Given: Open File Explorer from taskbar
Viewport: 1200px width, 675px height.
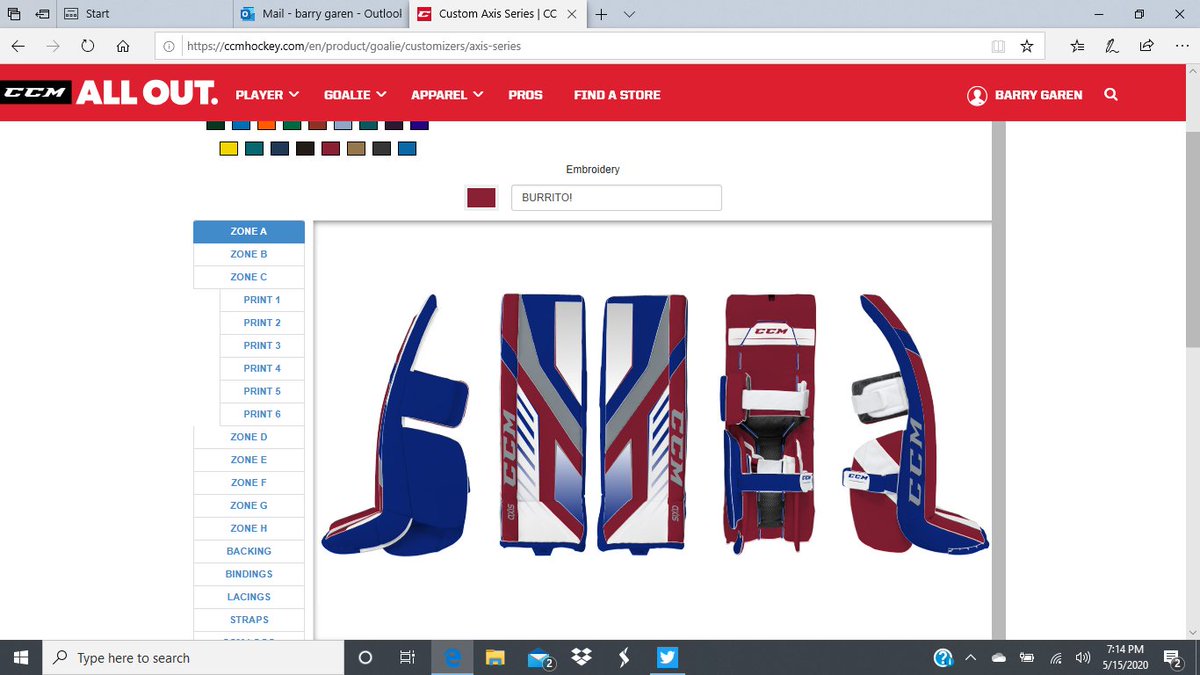Looking at the screenshot, I should pyautogui.click(x=495, y=658).
